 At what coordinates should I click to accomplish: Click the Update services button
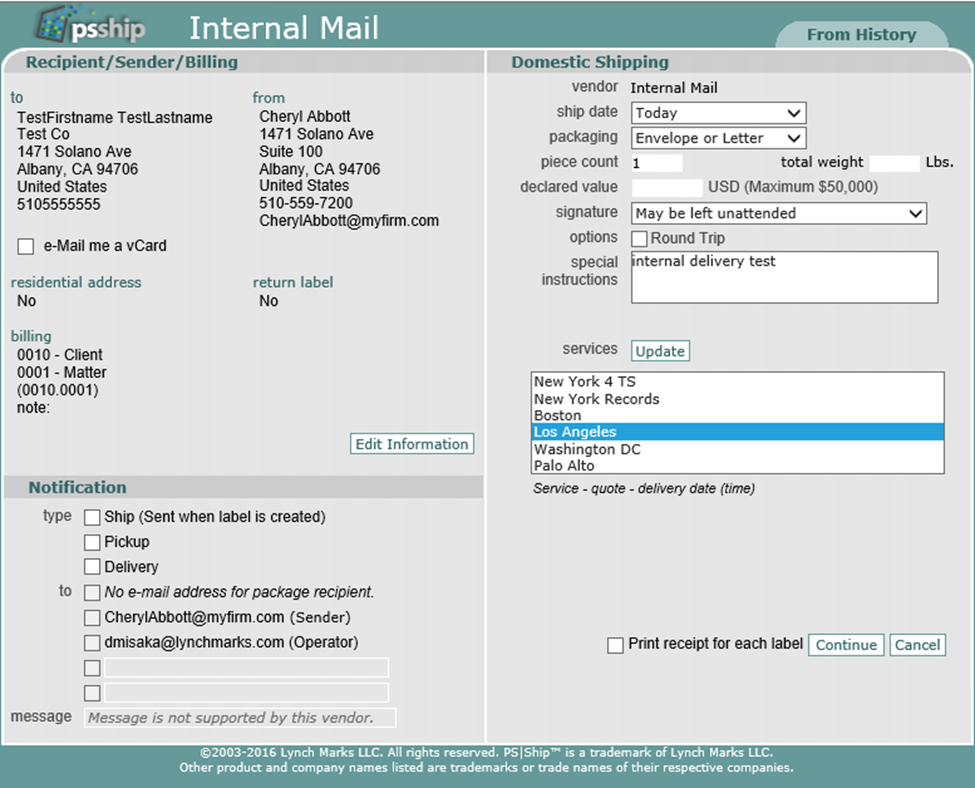coord(660,351)
